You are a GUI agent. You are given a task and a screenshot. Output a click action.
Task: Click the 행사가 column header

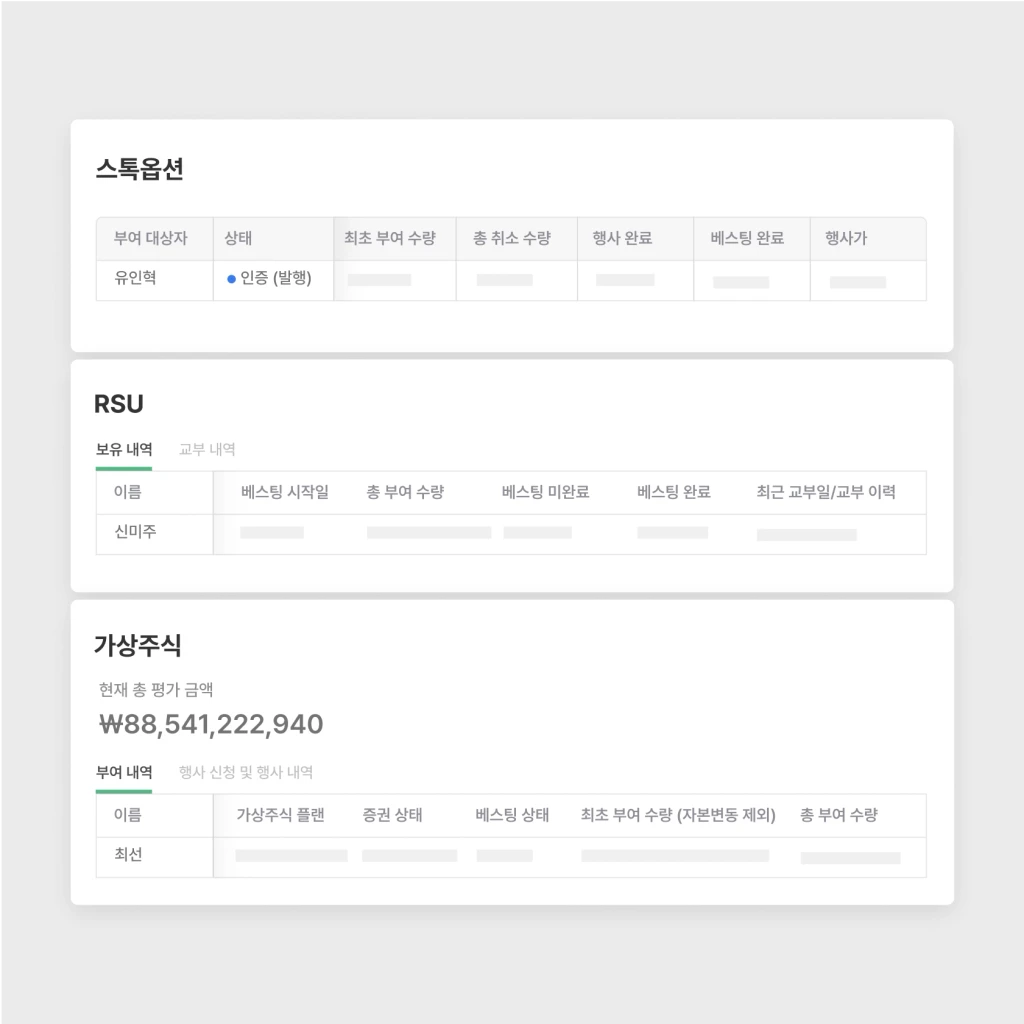[846, 238]
